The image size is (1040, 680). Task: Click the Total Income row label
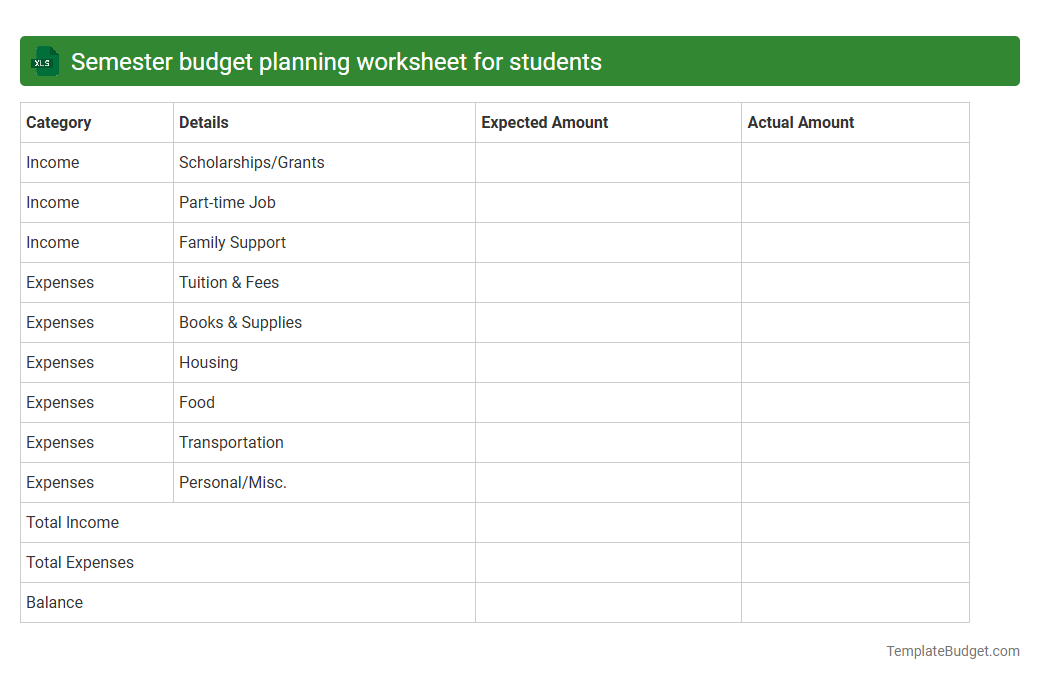[x=72, y=522]
